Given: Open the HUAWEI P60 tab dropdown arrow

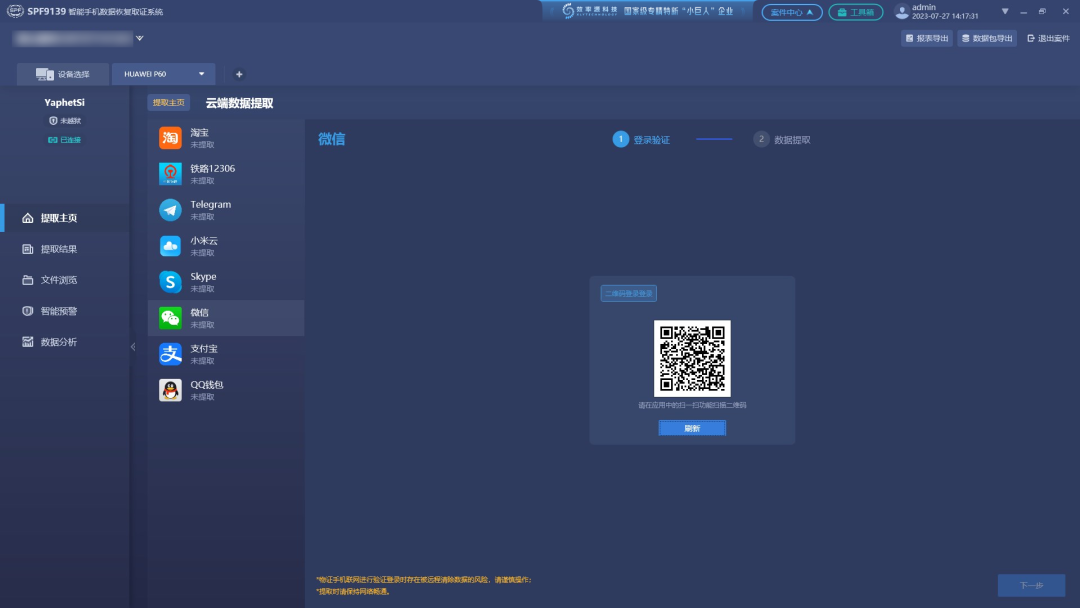Looking at the screenshot, I should [x=202, y=74].
